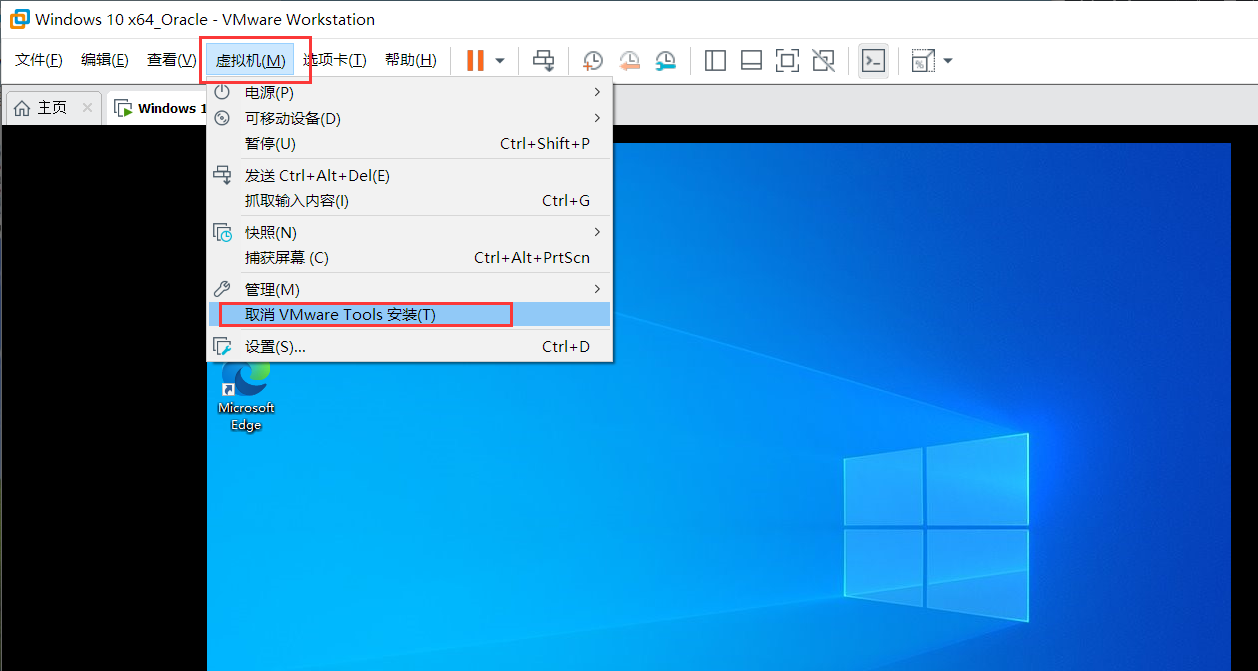Select 发送 Ctrl+Alt+Del(E) menu entry
The width and height of the screenshot is (1258, 671).
point(410,175)
